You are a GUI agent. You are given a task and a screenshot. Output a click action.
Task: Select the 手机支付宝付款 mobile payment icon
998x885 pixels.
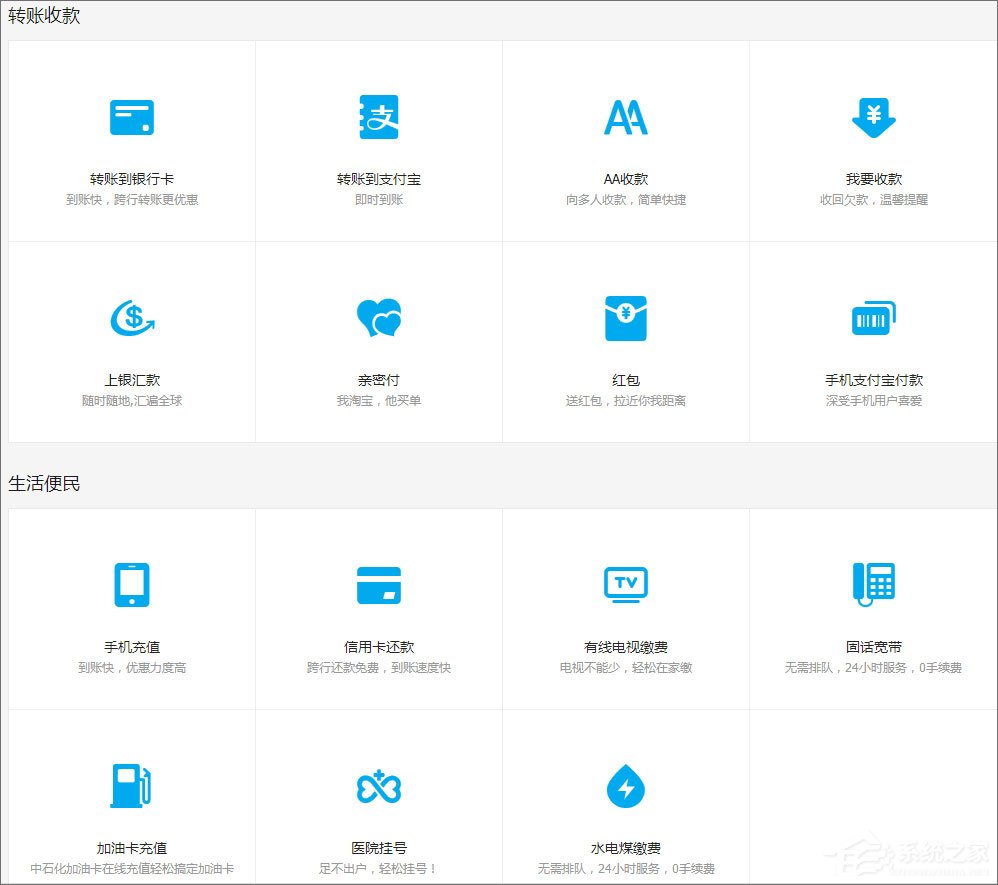pyautogui.click(x=872, y=317)
